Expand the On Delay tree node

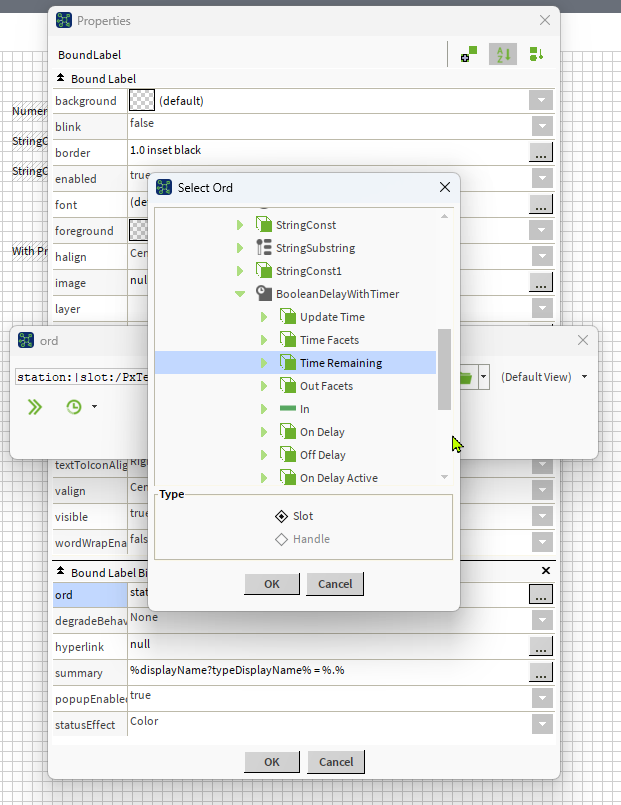(264, 432)
